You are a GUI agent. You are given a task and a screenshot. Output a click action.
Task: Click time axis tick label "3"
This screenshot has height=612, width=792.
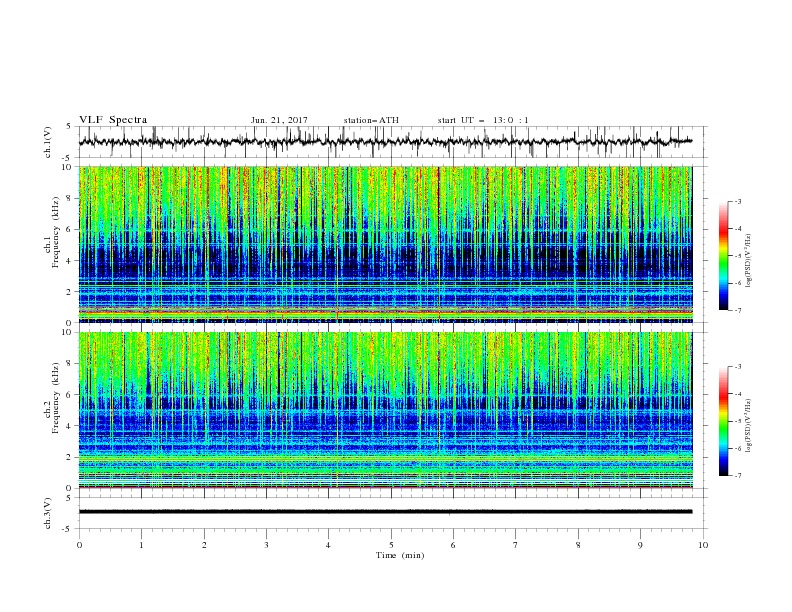point(266,545)
